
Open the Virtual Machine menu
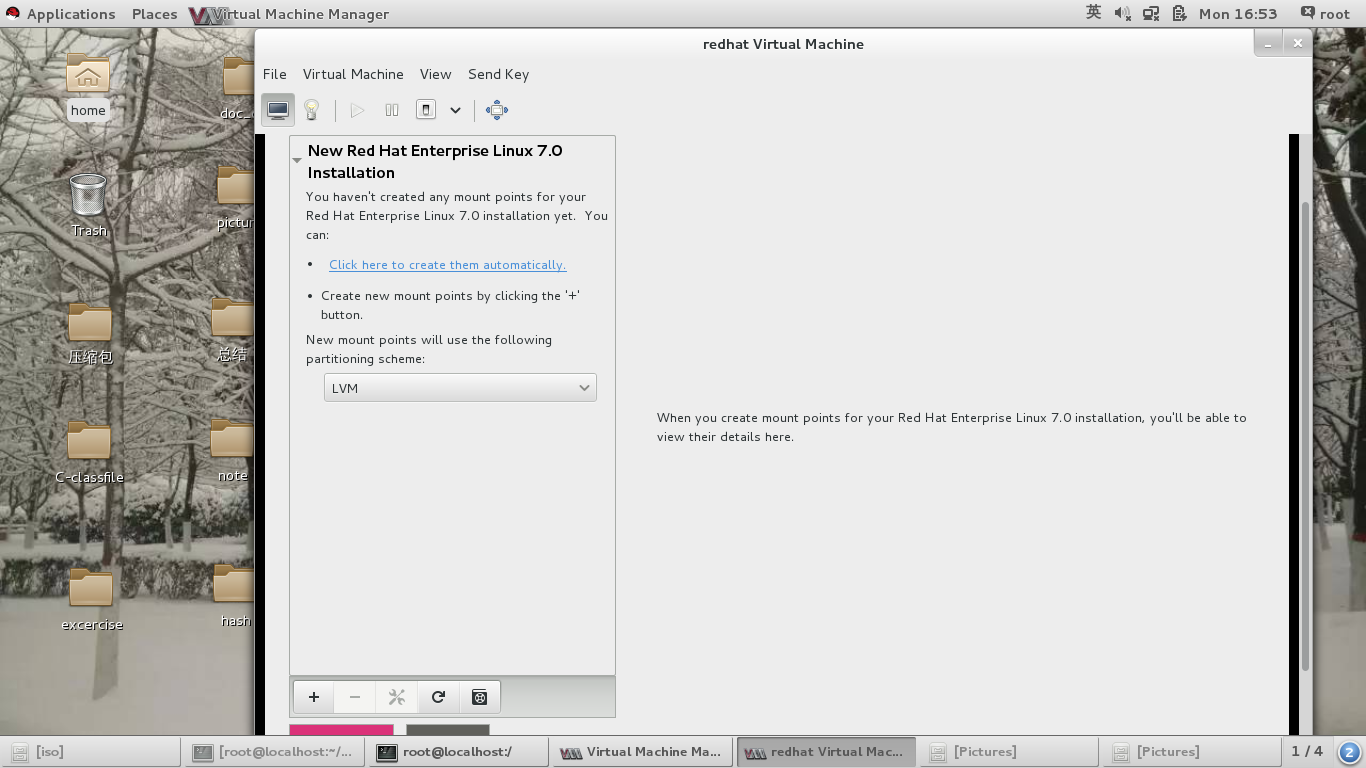coord(353,74)
